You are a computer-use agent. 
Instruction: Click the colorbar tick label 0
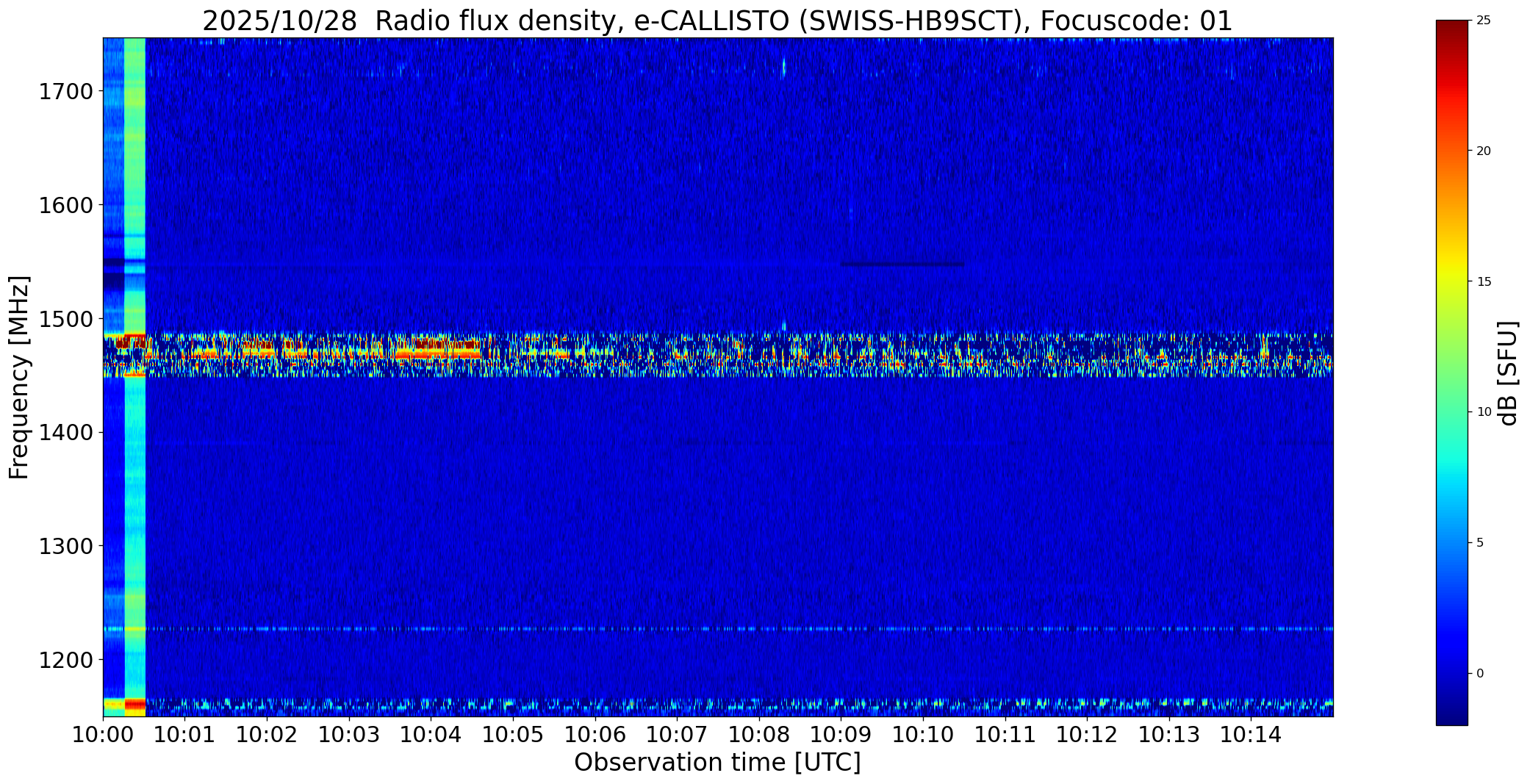pyautogui.click(x=1480, y=674)
